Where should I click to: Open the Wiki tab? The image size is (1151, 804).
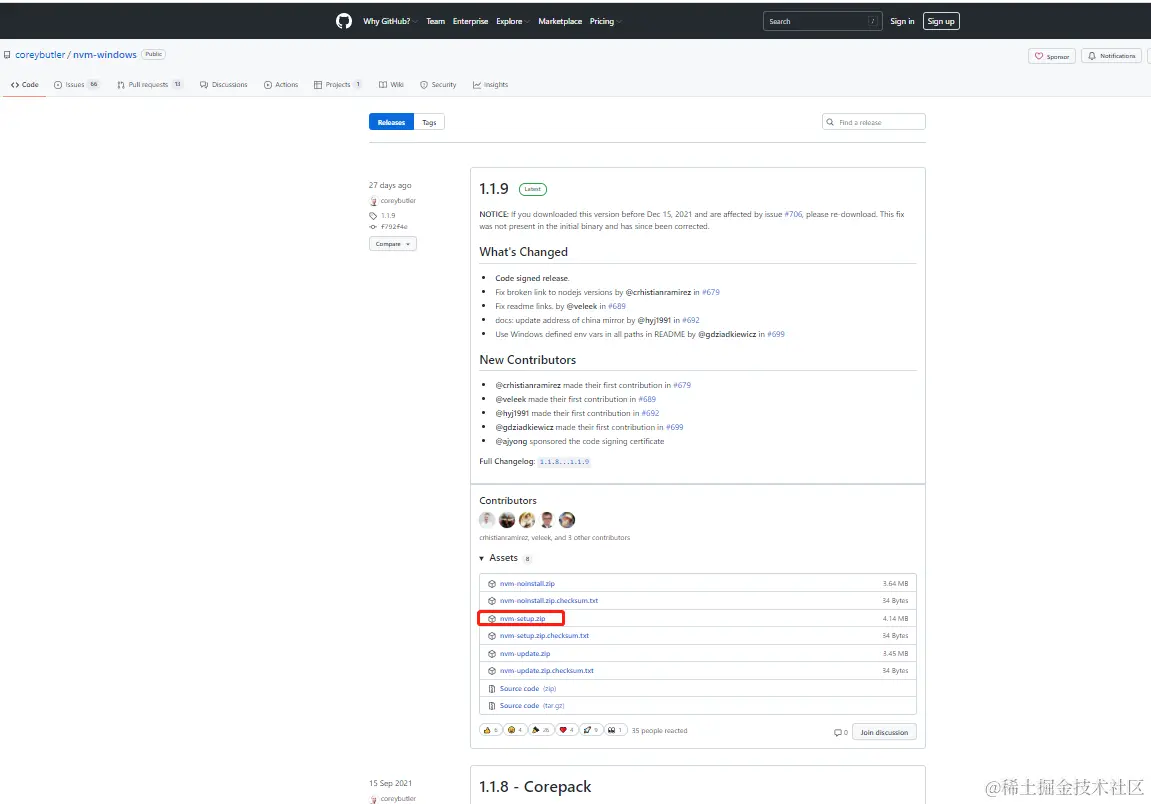point(391,84)
